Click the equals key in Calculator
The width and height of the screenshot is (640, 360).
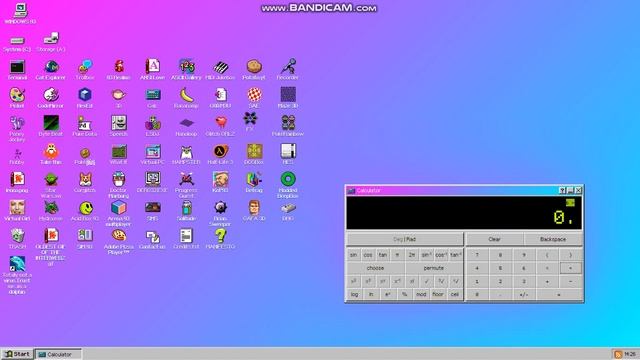click(559, 294)
